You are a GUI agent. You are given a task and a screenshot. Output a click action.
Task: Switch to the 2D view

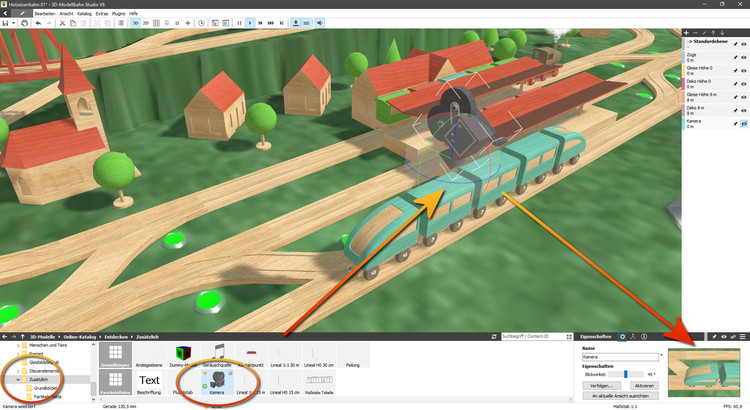point(145,23)
